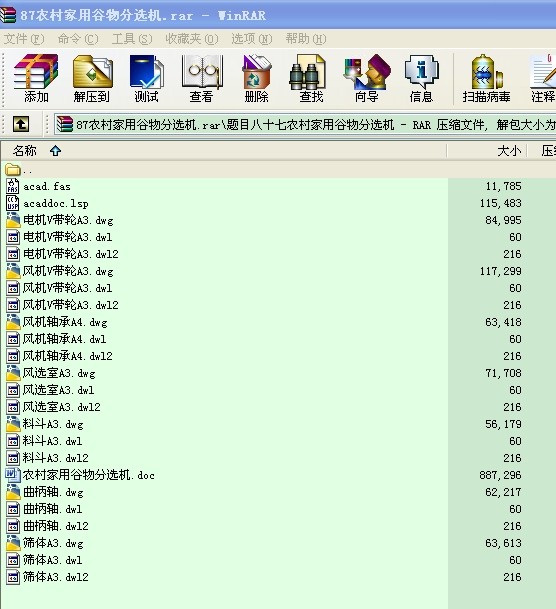Open the 查找 (Find) binoculars icon

point(311,79)
